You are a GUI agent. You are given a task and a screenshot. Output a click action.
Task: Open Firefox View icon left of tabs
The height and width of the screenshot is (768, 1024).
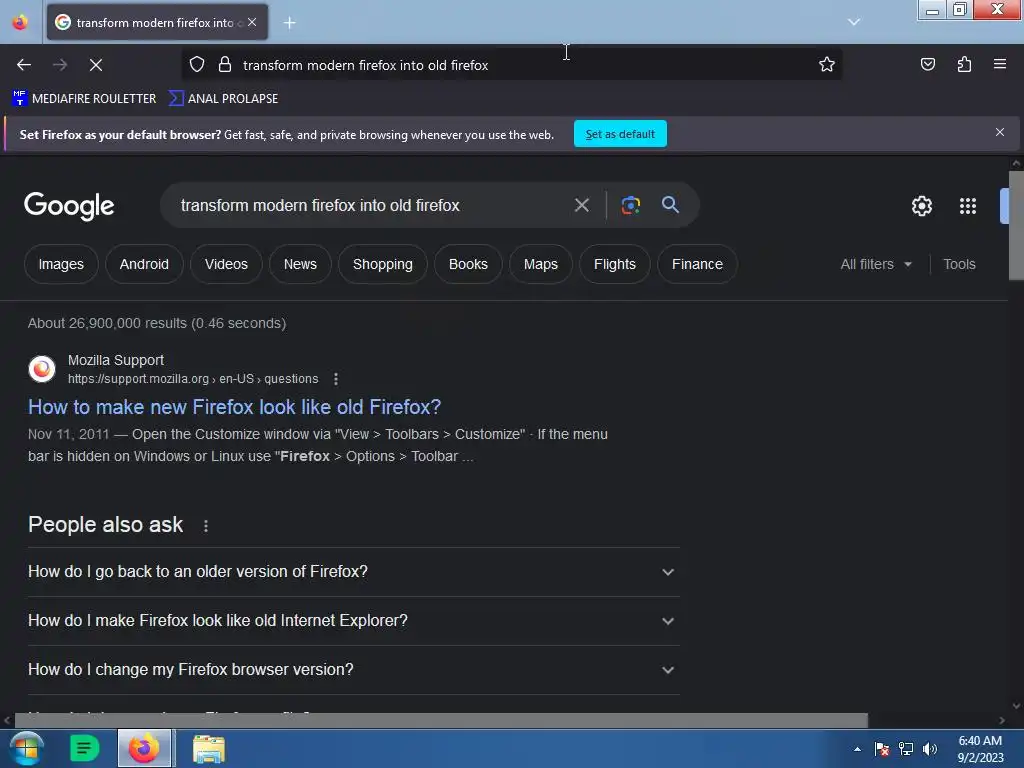pyautogui.click(x=20, y=23)
